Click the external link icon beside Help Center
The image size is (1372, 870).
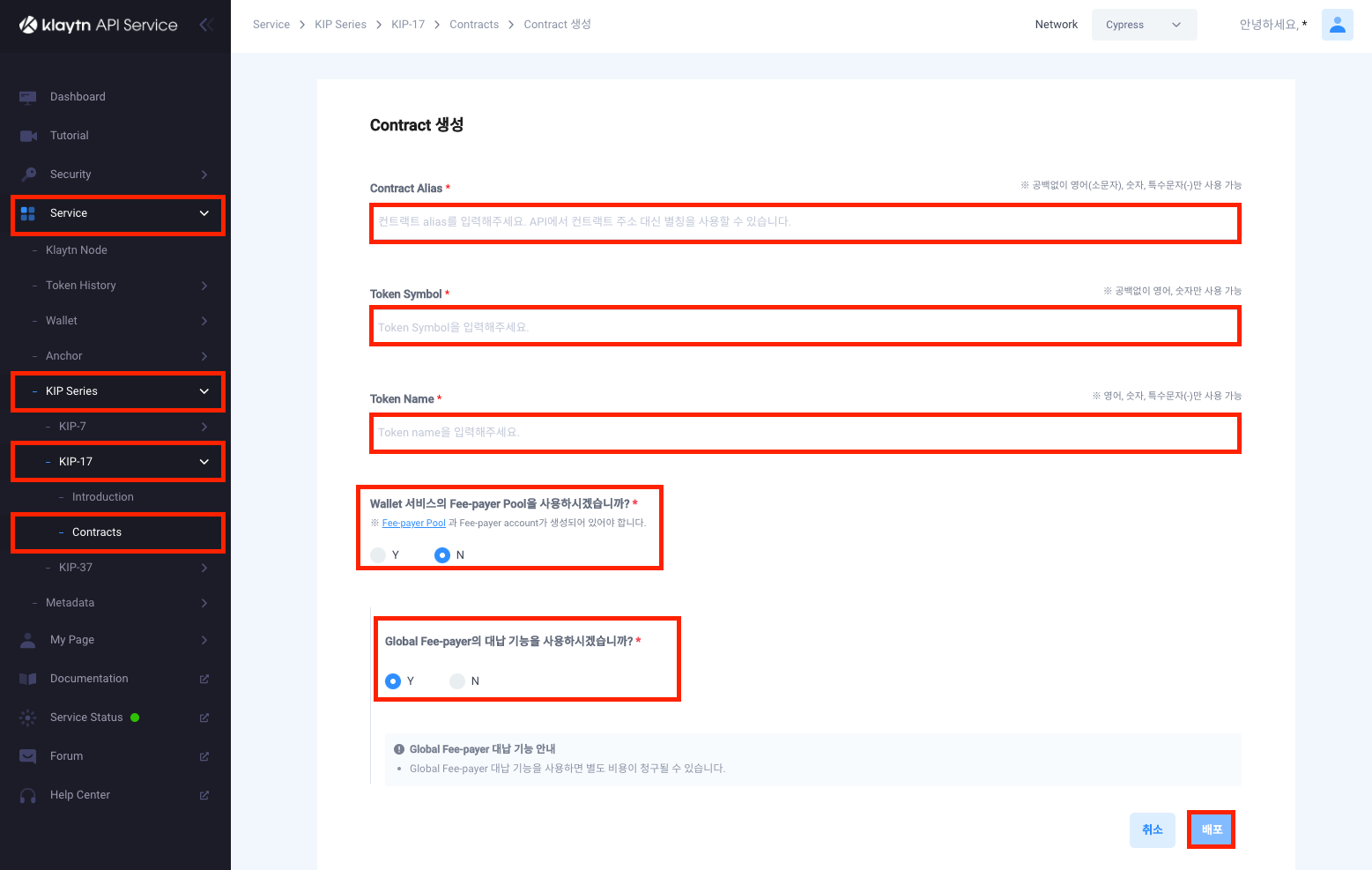[204, 795]
